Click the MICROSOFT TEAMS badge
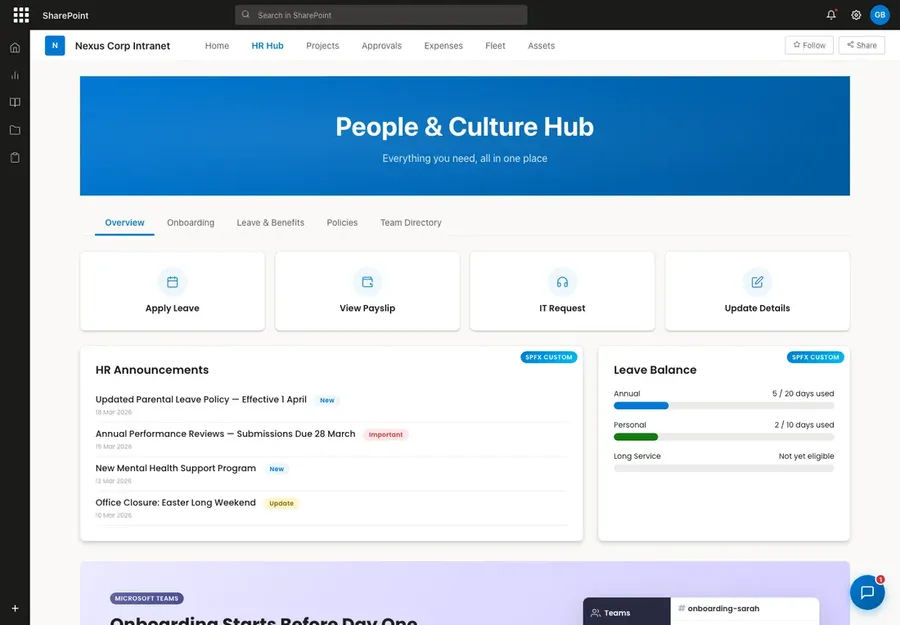The width and height of the screenshot is (900, 625). tap(146, 599)
